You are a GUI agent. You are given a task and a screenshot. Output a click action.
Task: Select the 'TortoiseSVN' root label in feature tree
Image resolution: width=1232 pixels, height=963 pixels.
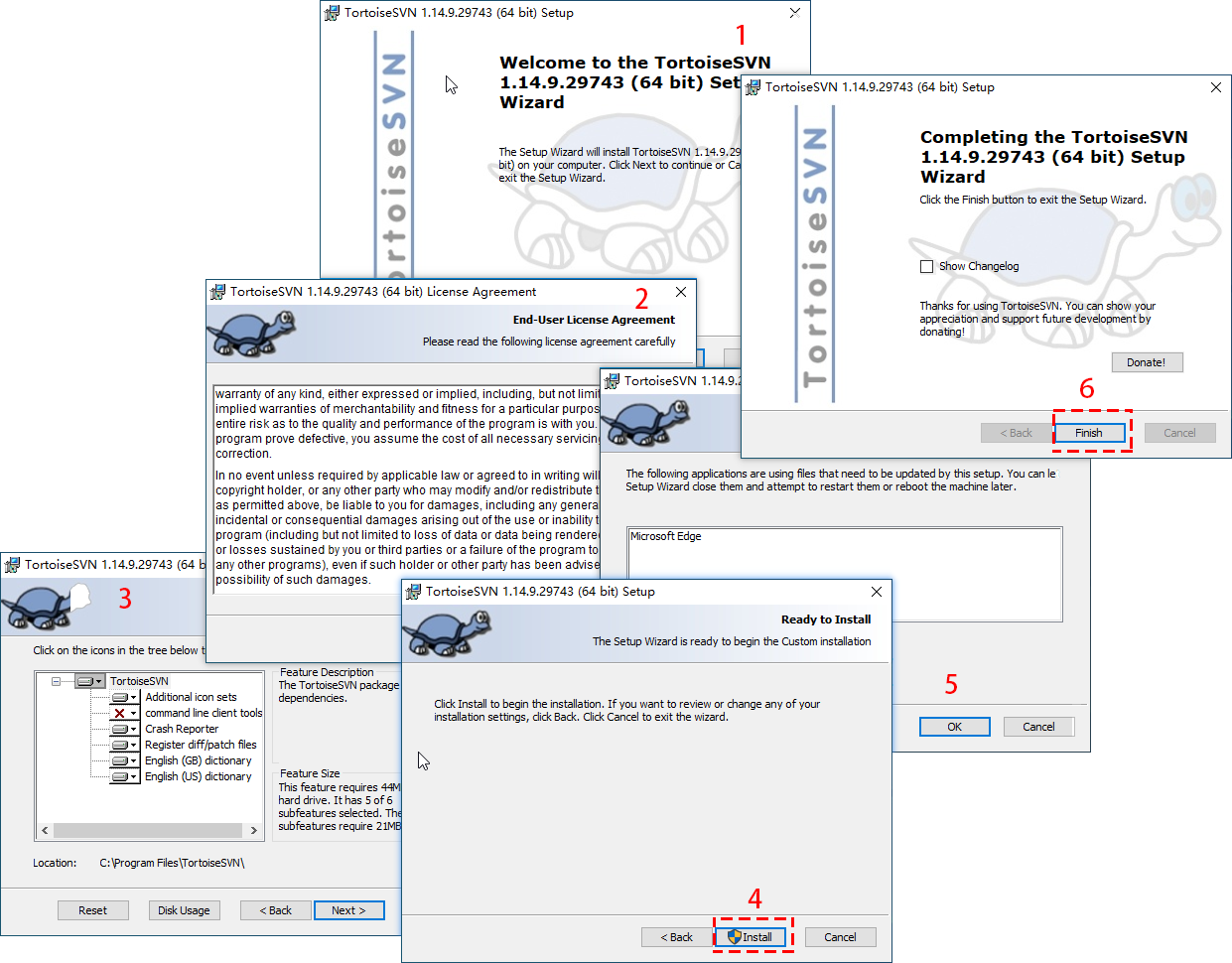pyautogui.click(x=139, y=681)
